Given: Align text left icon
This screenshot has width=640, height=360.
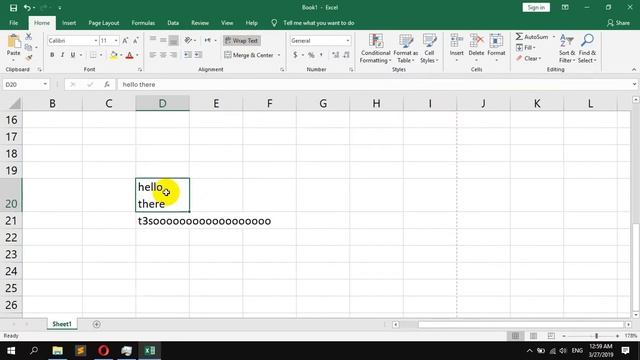Looking at the screenshot, I should (153, 55).
